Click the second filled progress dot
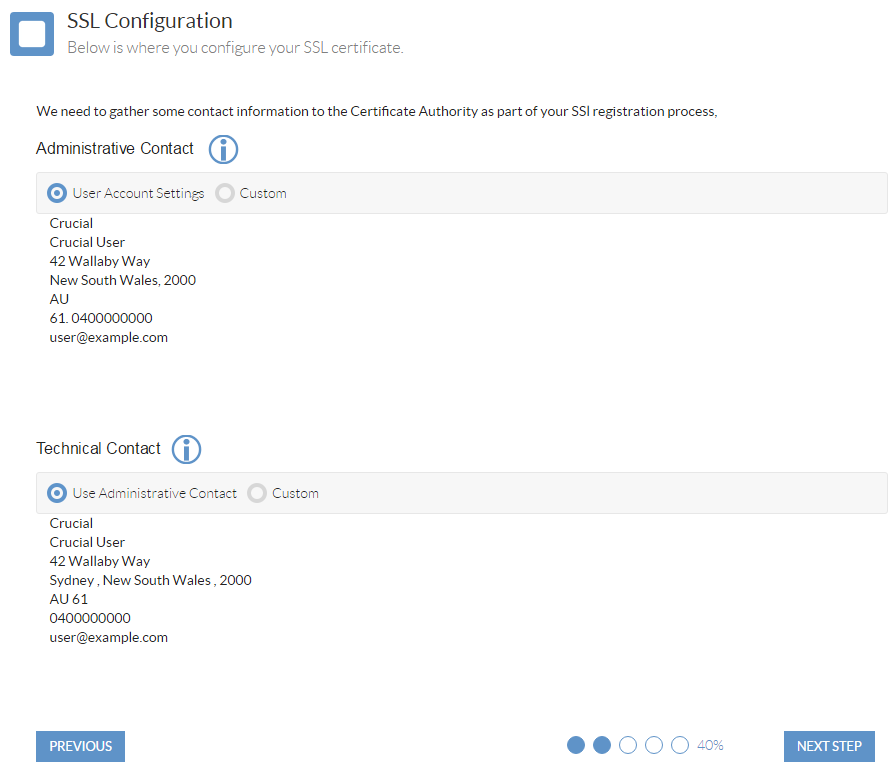The width and height of the screenshot is (893, 778). tap(602, 745)
